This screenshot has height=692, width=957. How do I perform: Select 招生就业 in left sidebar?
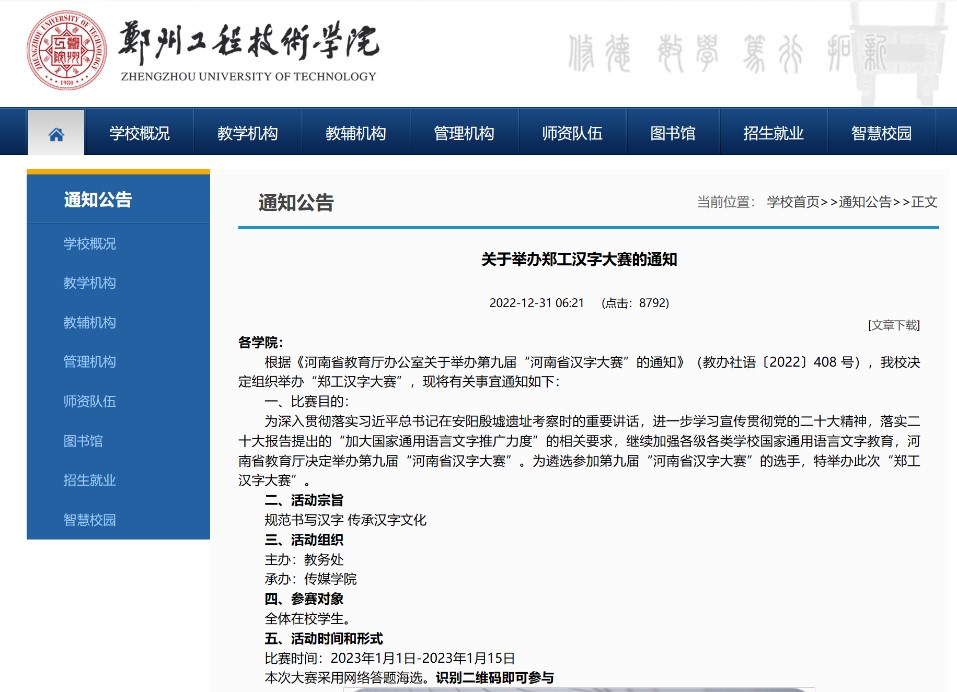pyautogui.click(x=90, y=480)
